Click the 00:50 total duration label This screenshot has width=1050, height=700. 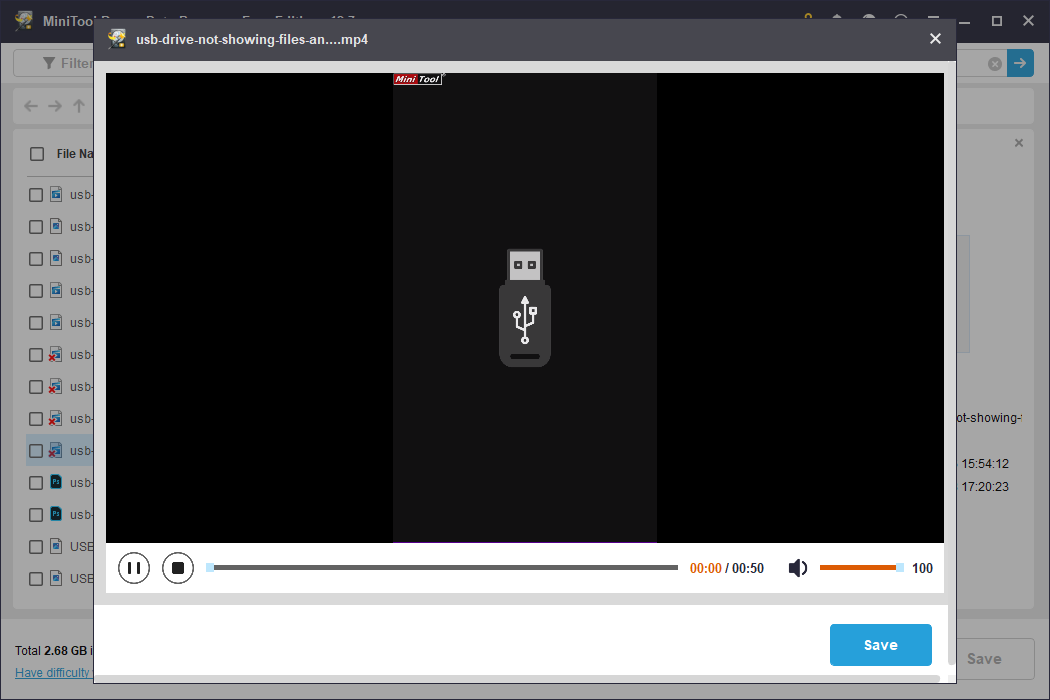tap(748, 568)
